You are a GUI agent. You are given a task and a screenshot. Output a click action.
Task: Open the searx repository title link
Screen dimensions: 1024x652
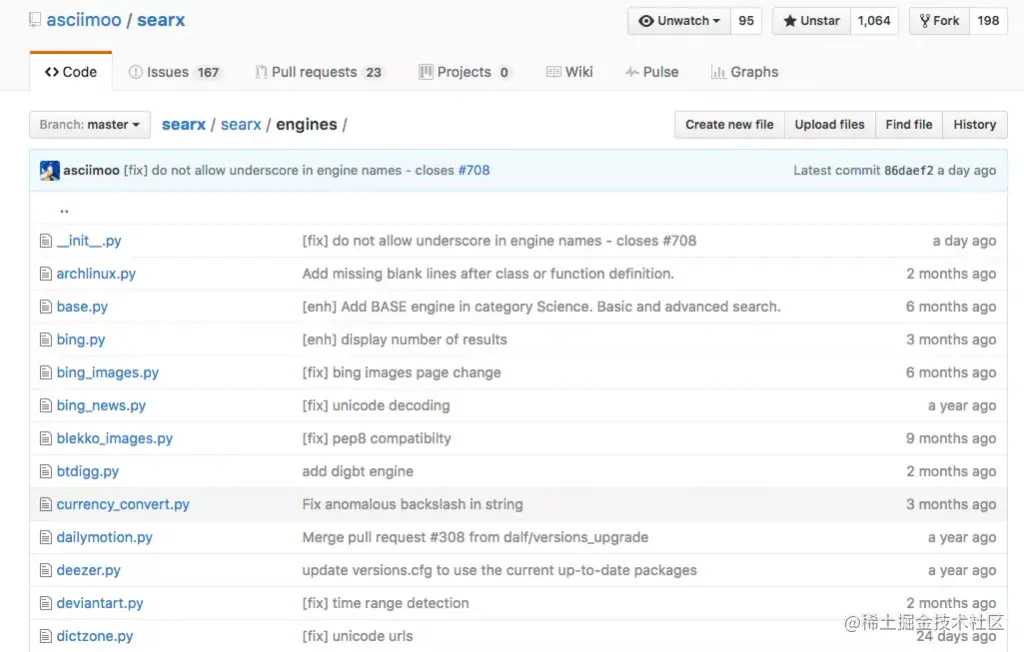tap(161, 20)
